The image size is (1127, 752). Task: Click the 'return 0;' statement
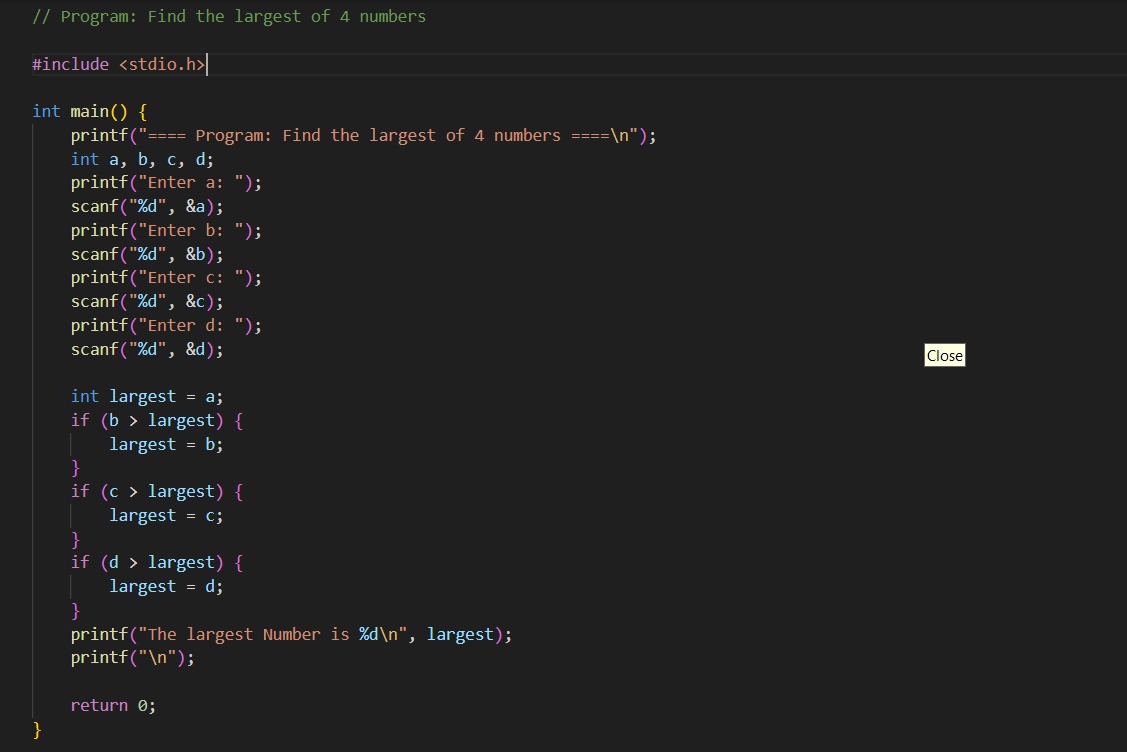tap(113, 705)
